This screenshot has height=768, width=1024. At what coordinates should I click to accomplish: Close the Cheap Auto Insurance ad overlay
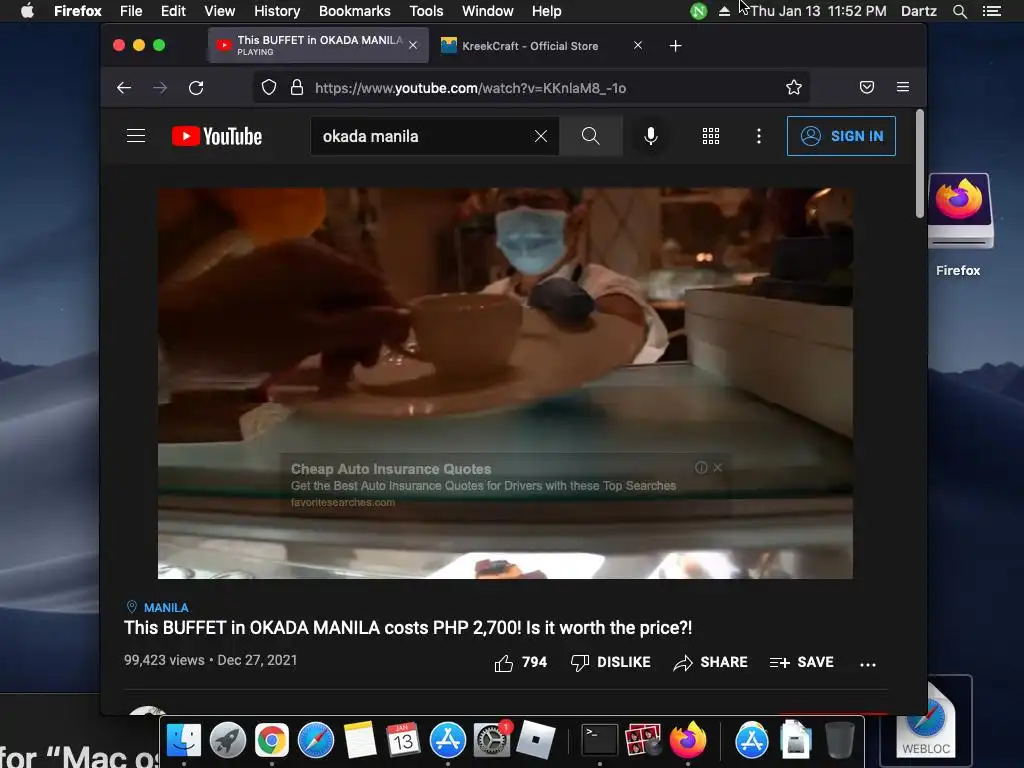pyautogui.click(x=718, y=468)
